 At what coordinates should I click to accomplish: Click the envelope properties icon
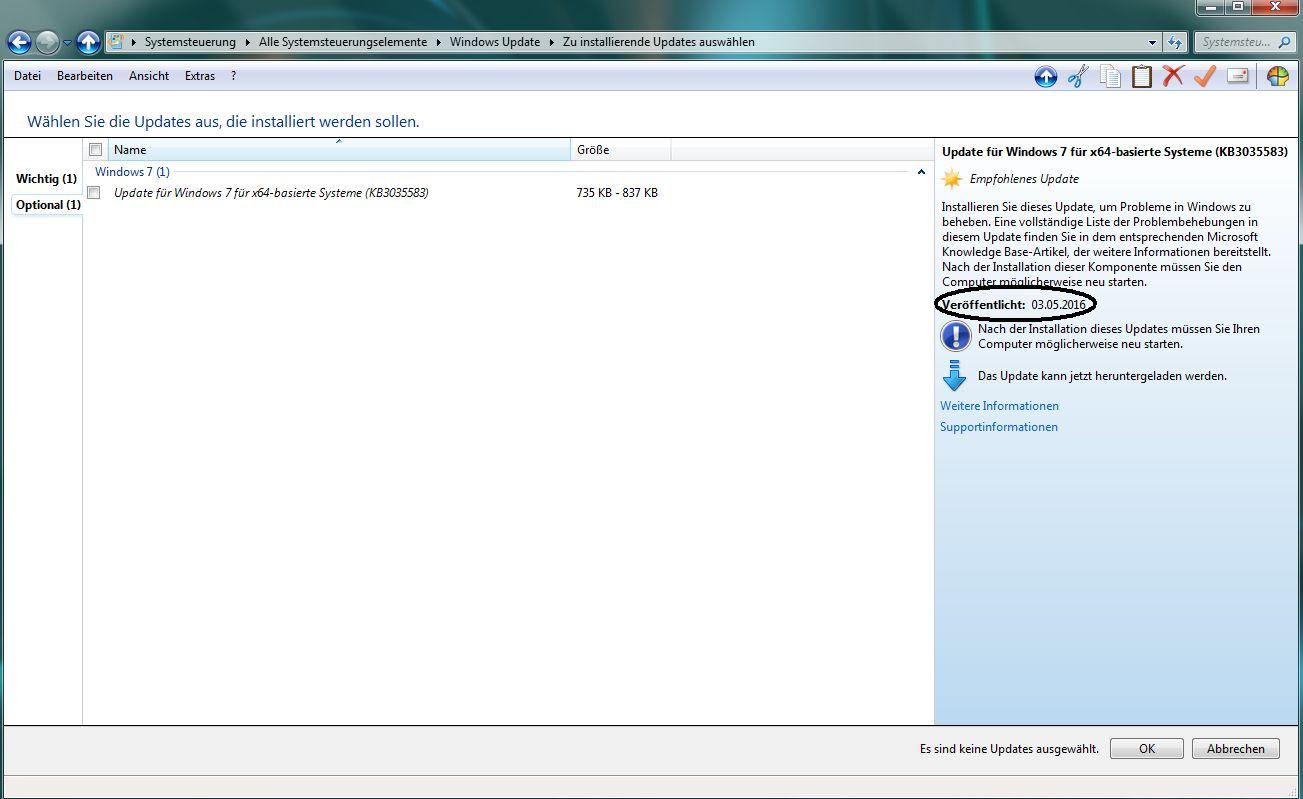(x=1238, y=76)
